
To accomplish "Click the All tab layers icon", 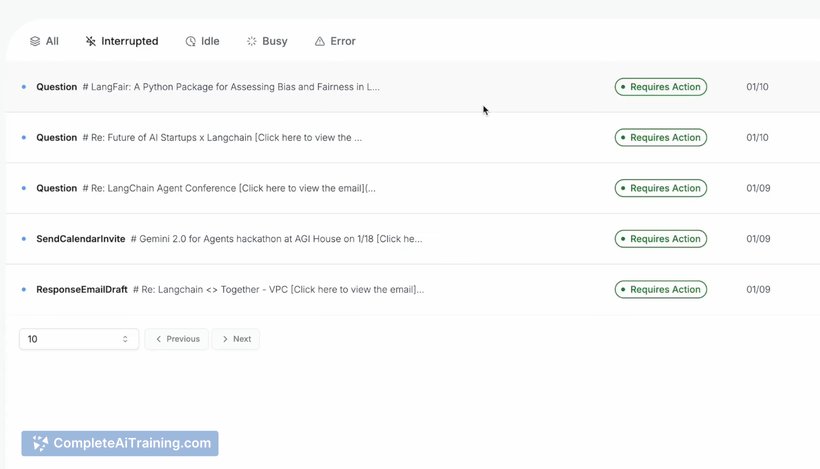I will [x=35, y=41].
